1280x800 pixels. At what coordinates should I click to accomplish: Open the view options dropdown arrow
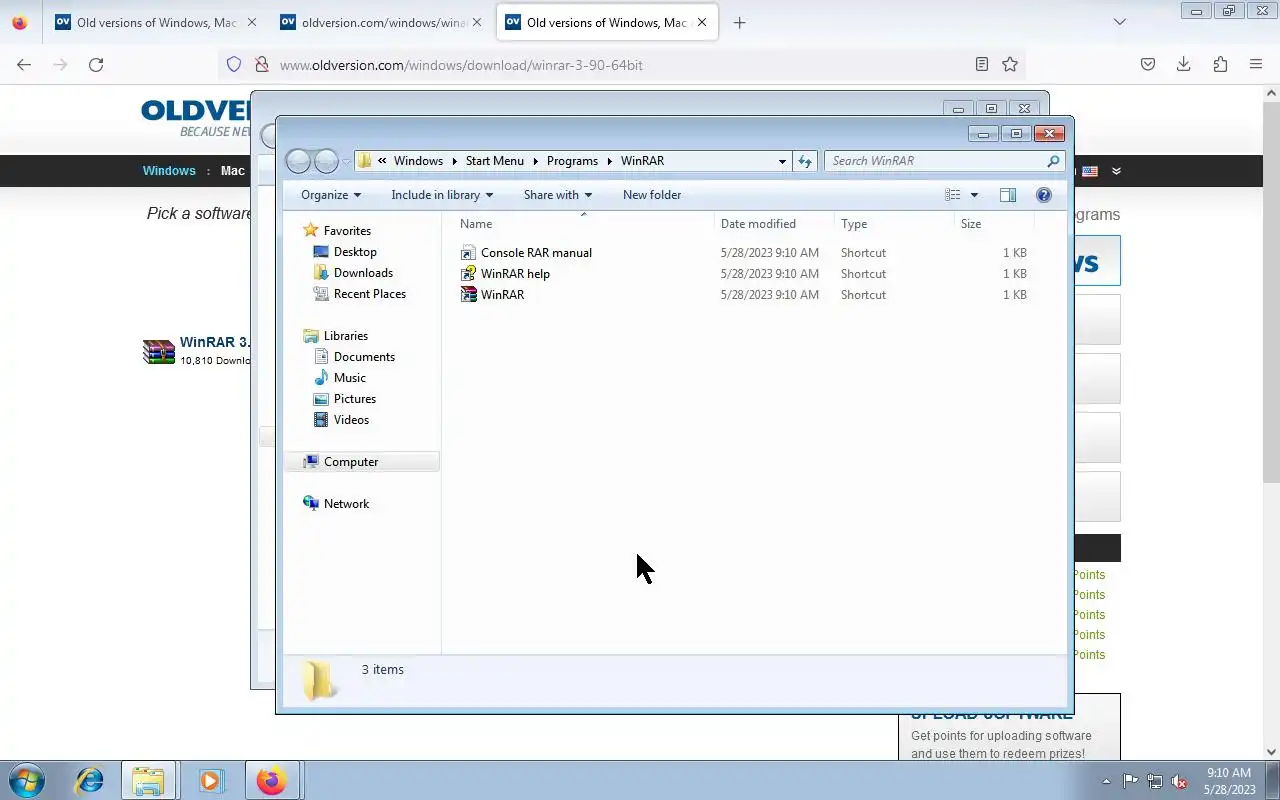[x=974, y=195]
